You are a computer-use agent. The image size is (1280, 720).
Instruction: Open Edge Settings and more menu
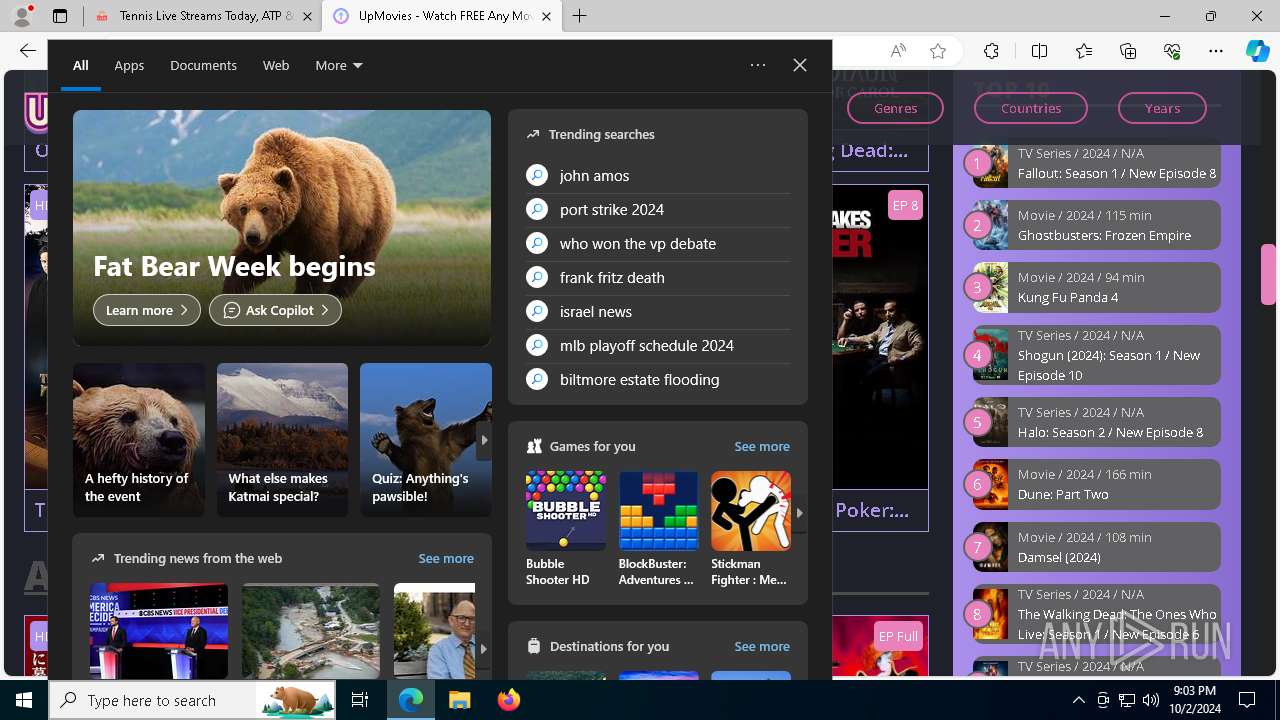(x=1216, y=51)
